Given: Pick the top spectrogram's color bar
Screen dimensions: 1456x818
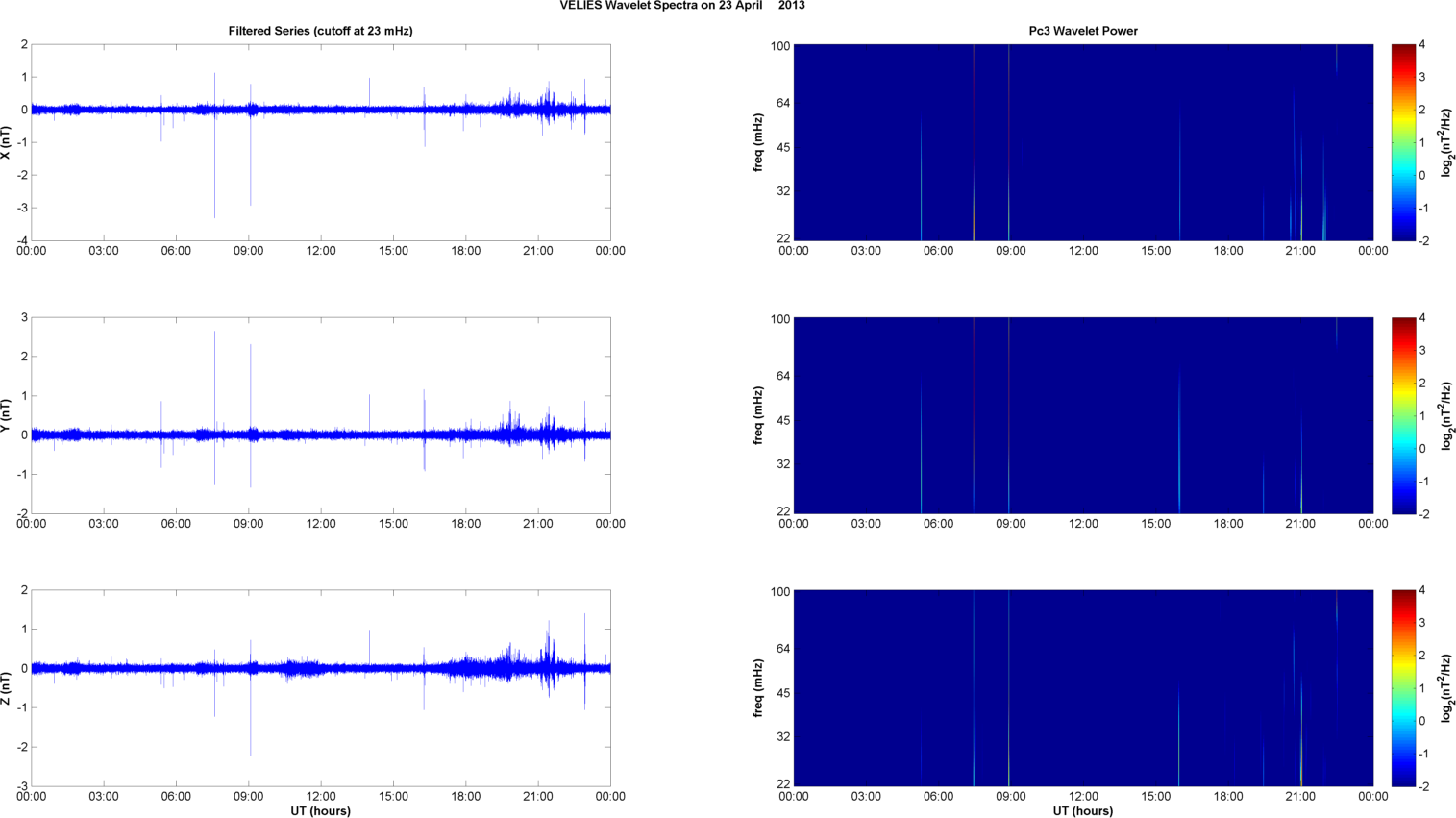Looking at the screenshot, I should (x=1403, y=142).
